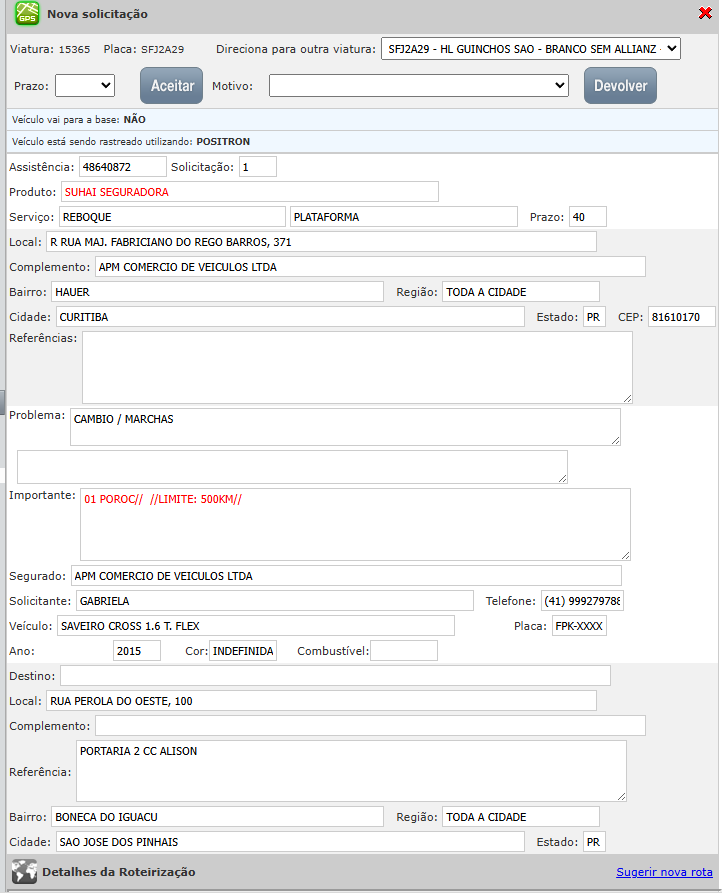Click the empty Combustível field
This screenshot has height=893, width=722.
pos(403,651)
